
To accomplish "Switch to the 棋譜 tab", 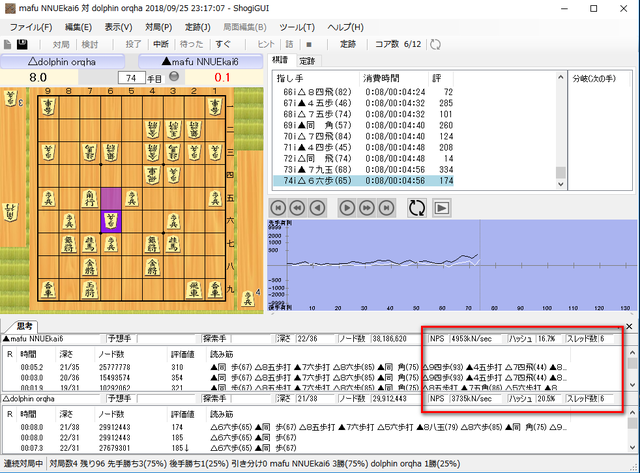I will point(280,60).
